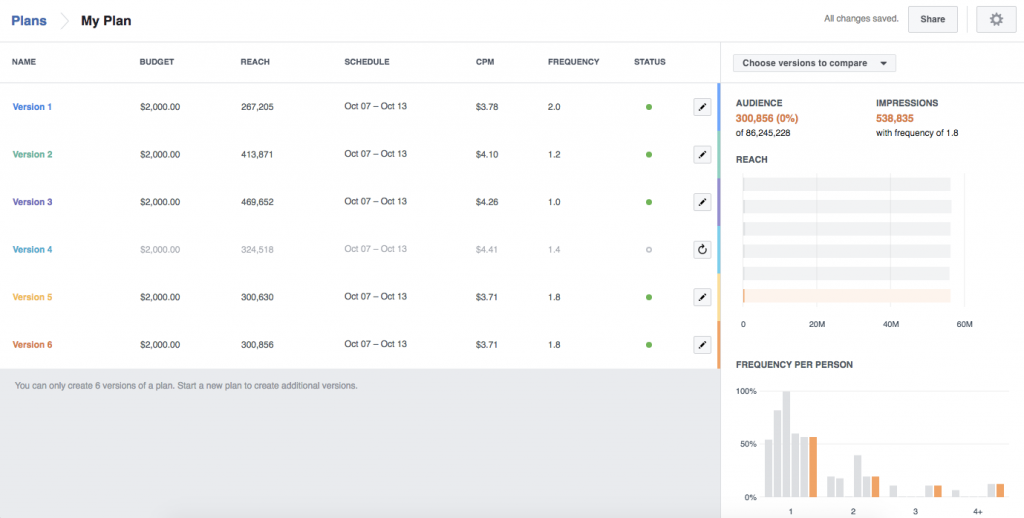This screenshot has height=518, width=1024.
Task: Click the edit pencil for Version 3
Action: click(702, 202)
